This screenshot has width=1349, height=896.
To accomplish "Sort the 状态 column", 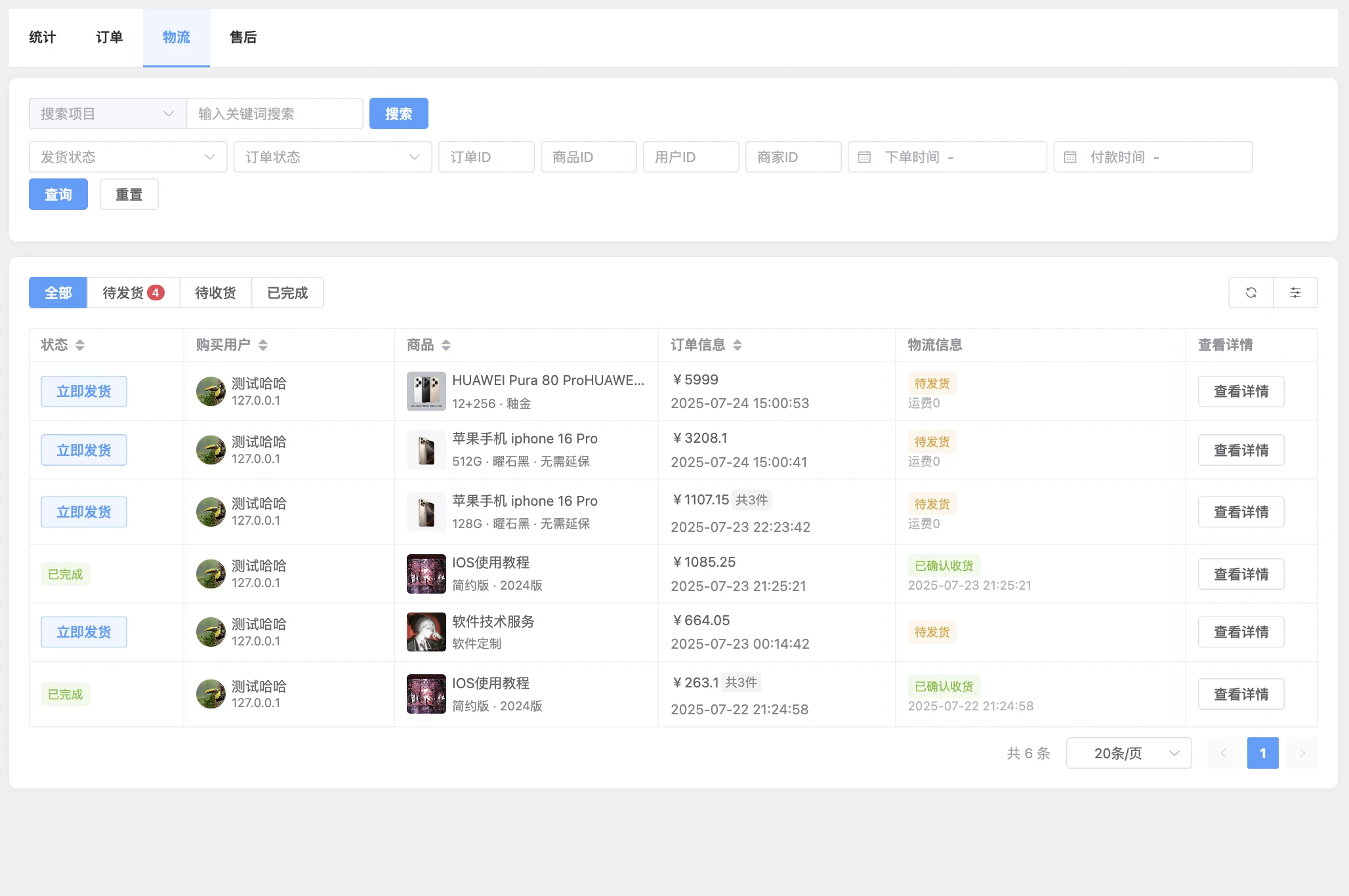I will 80,345.
